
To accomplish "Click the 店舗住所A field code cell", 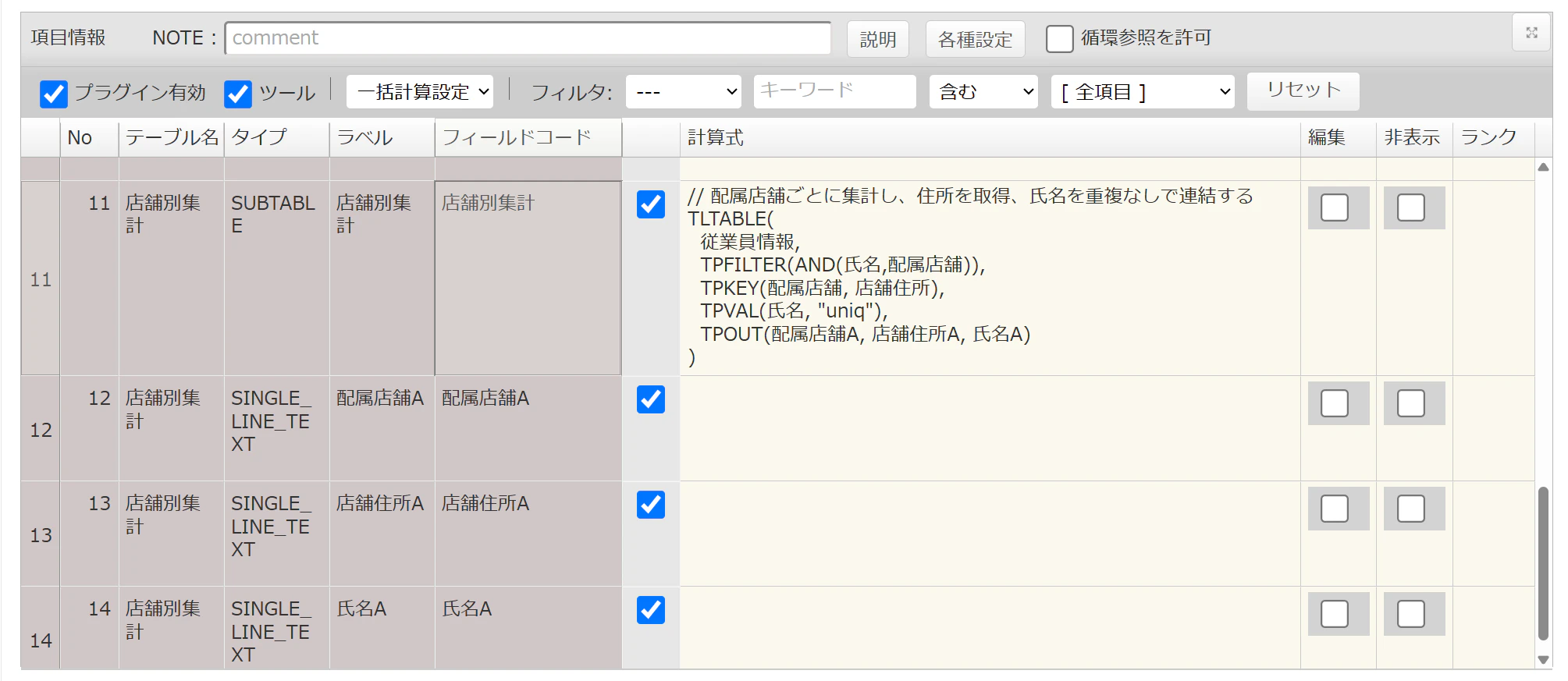I will [528, 534].
